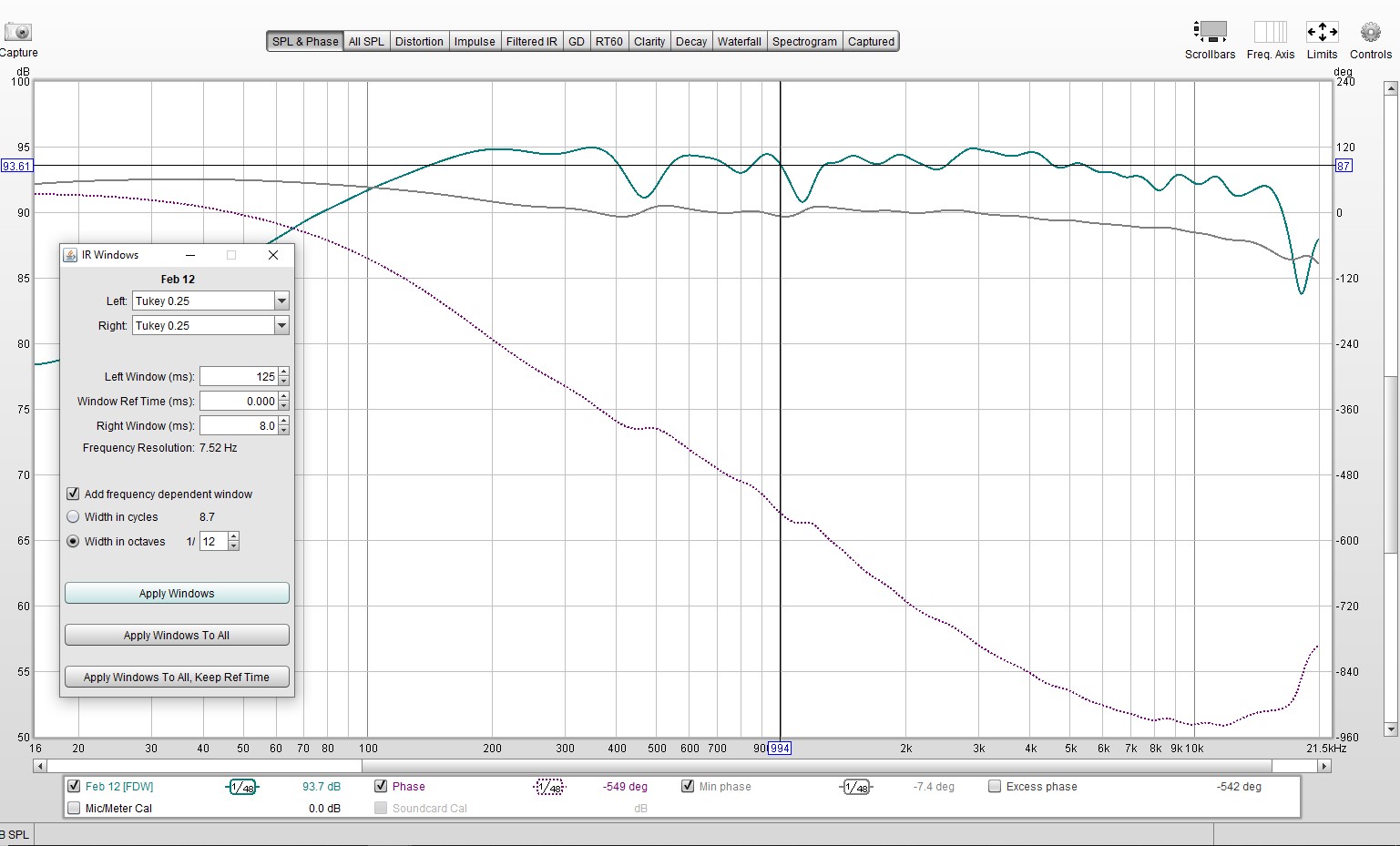1400x846 pixels.
Task: Decrease octave width stepper down arrow
Action: coord(234,545)
